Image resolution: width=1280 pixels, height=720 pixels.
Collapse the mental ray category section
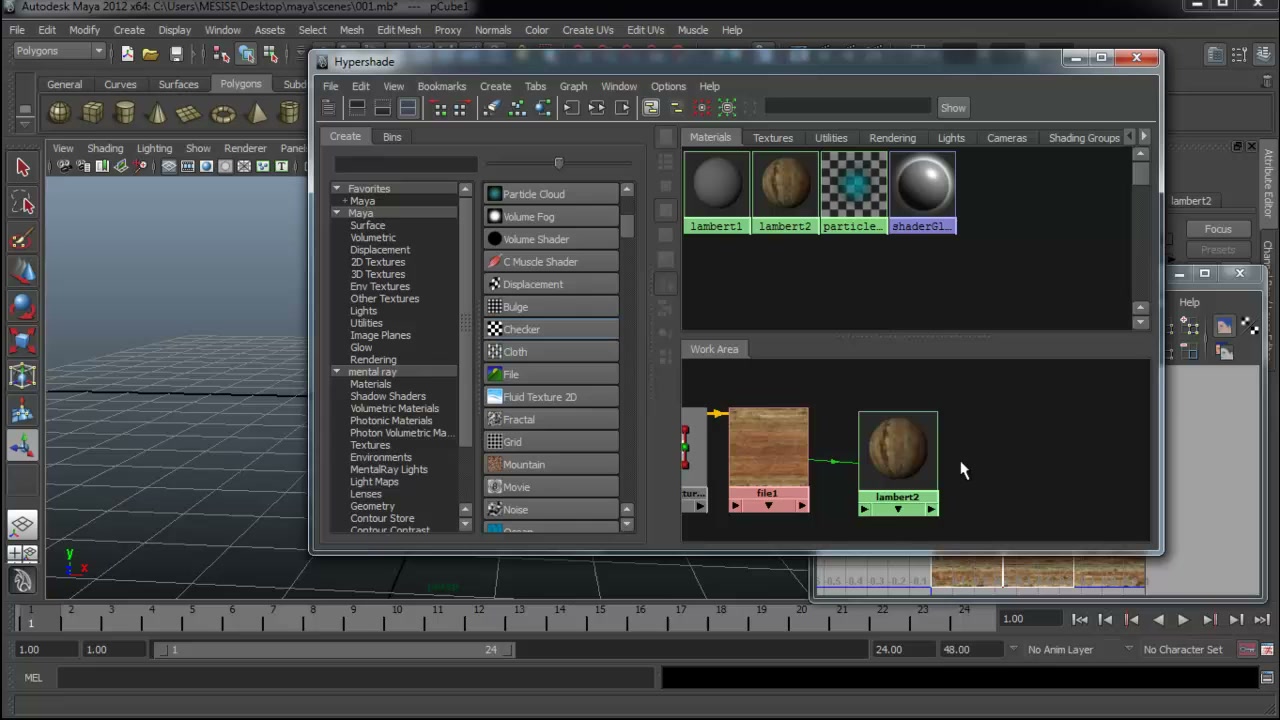point(336,371)
